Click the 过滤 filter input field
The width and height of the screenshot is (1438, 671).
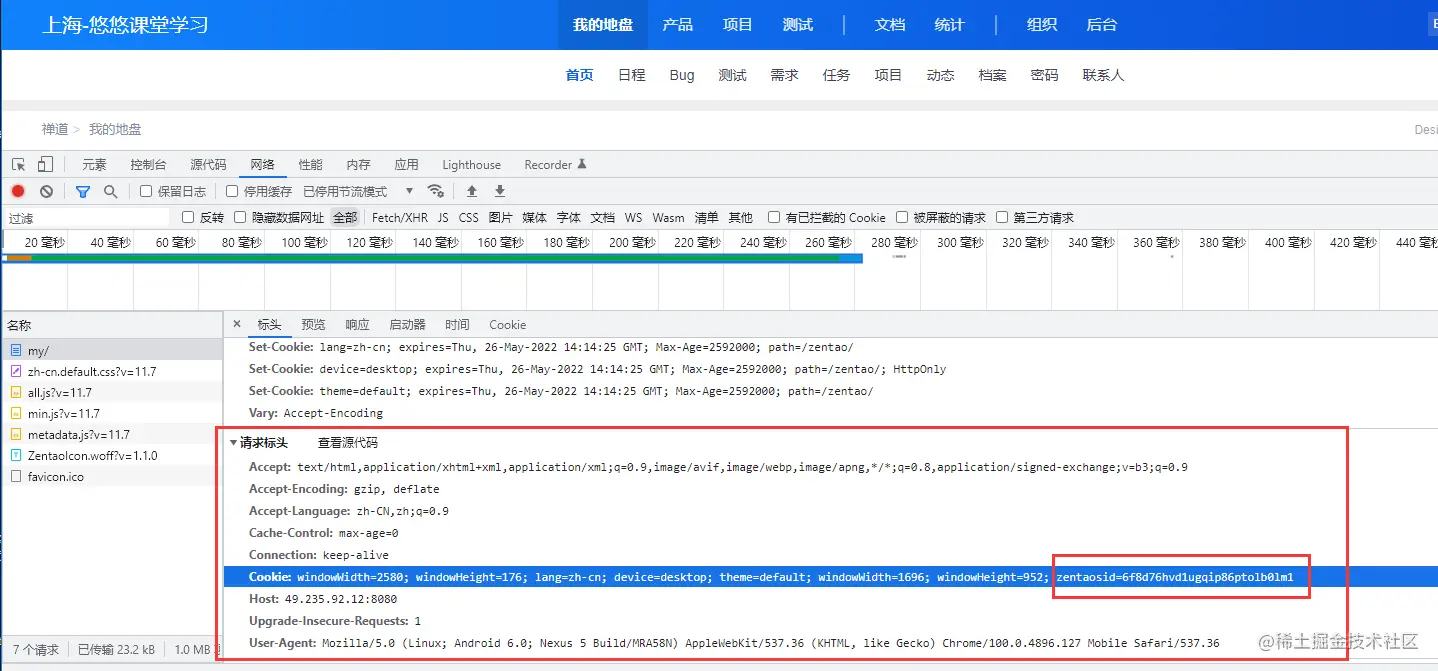[88, 217]
